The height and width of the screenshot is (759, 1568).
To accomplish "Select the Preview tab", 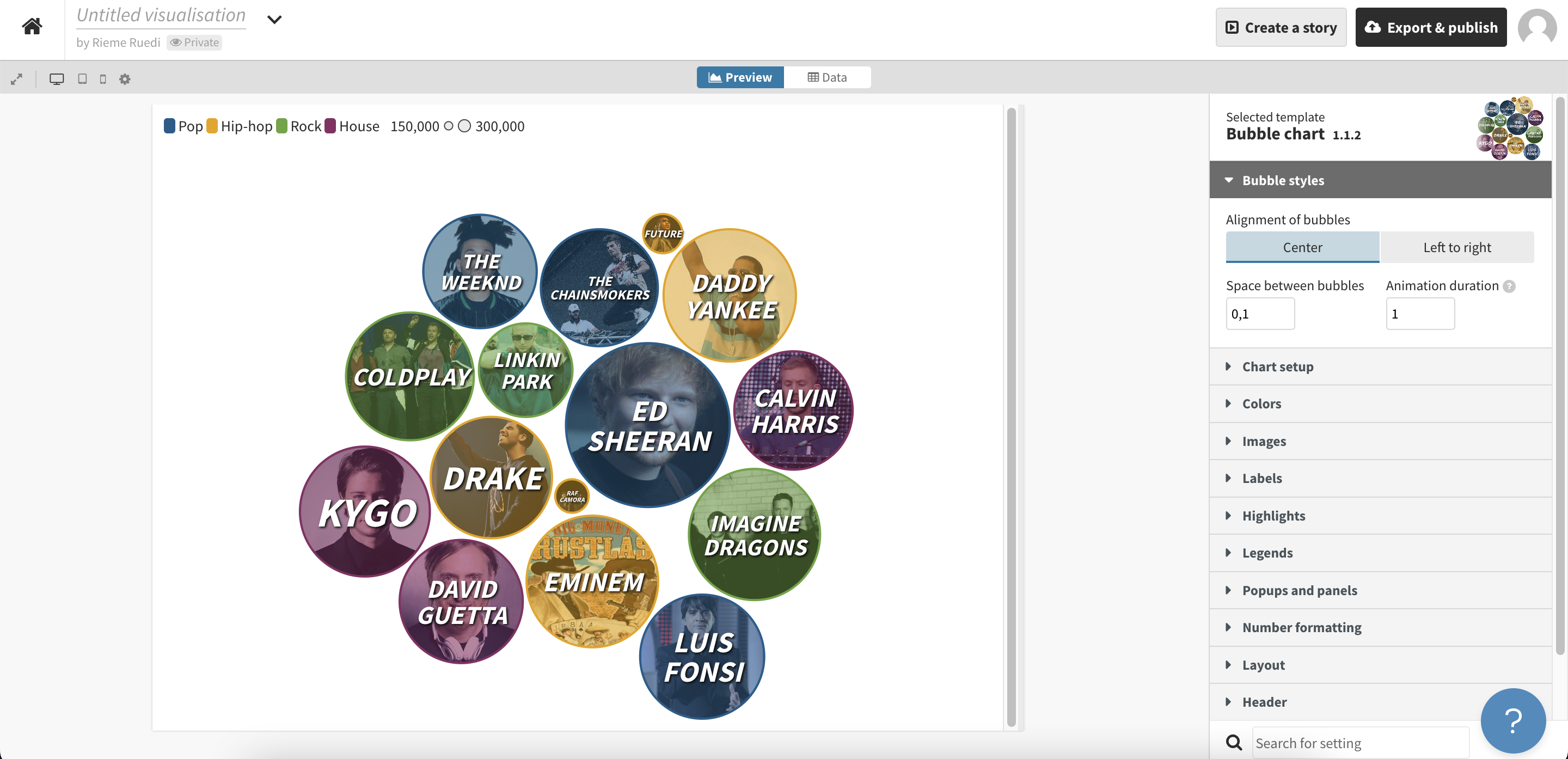I will click(x=739, y=77).
